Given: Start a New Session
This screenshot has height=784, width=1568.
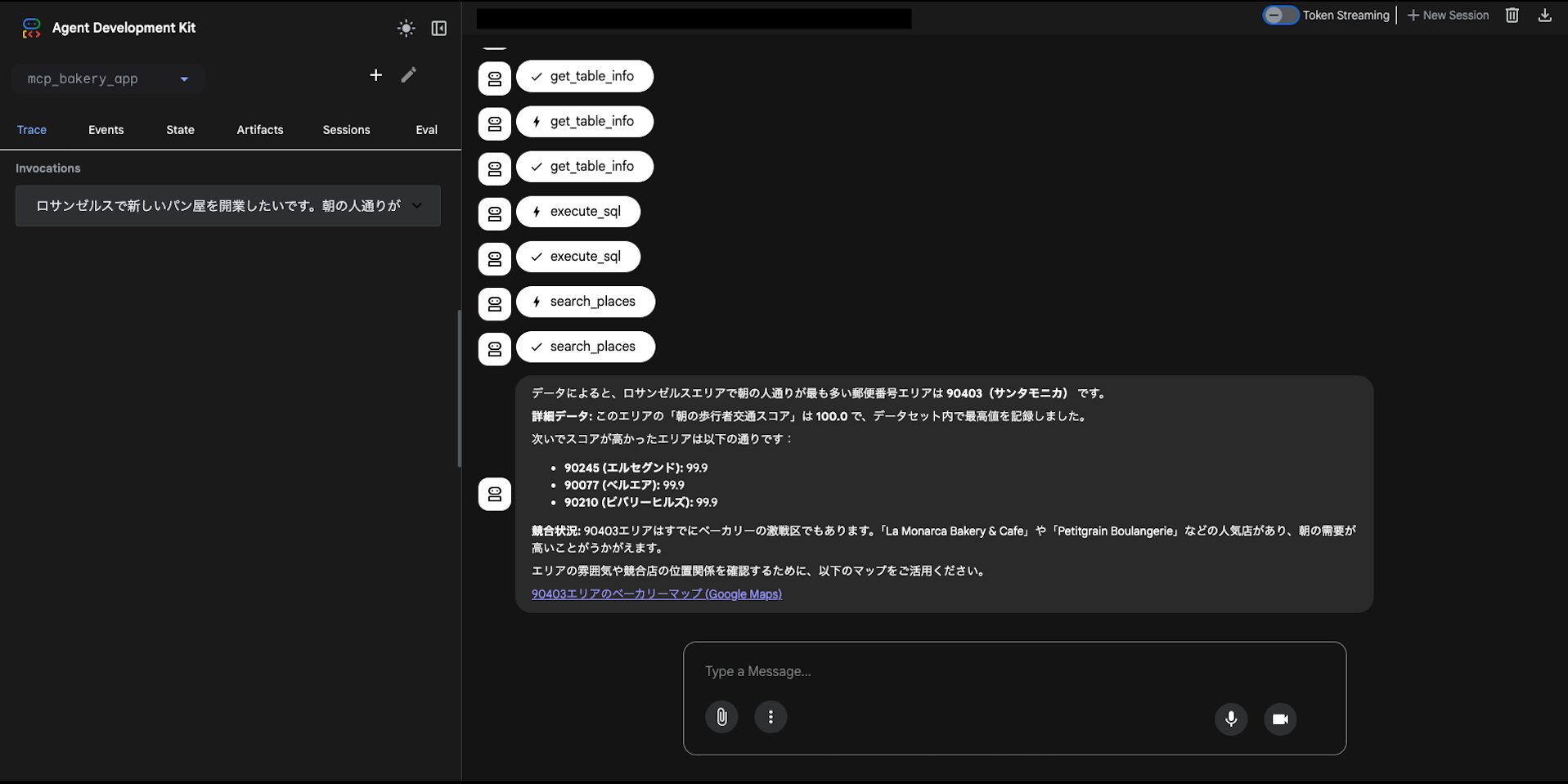Looking at the screenshot, I should coord(1448,16).
